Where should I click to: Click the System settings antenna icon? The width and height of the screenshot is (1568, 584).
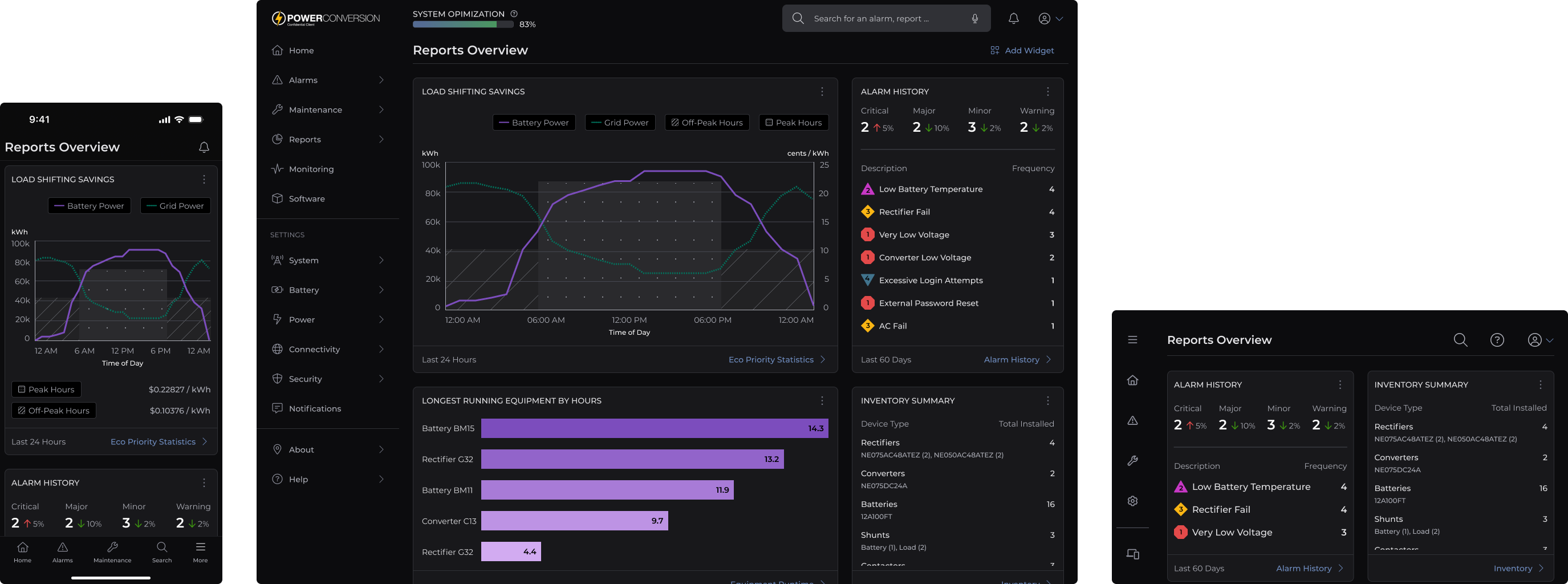(277, 260)
